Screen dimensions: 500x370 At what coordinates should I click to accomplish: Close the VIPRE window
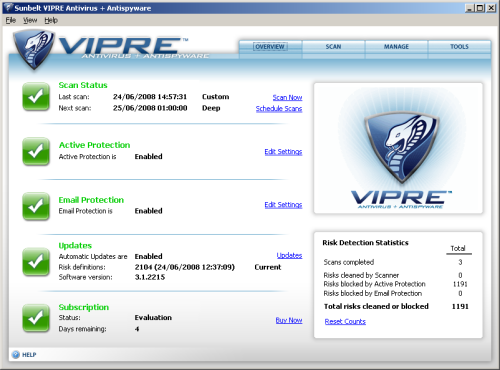[x=491, y=8]
